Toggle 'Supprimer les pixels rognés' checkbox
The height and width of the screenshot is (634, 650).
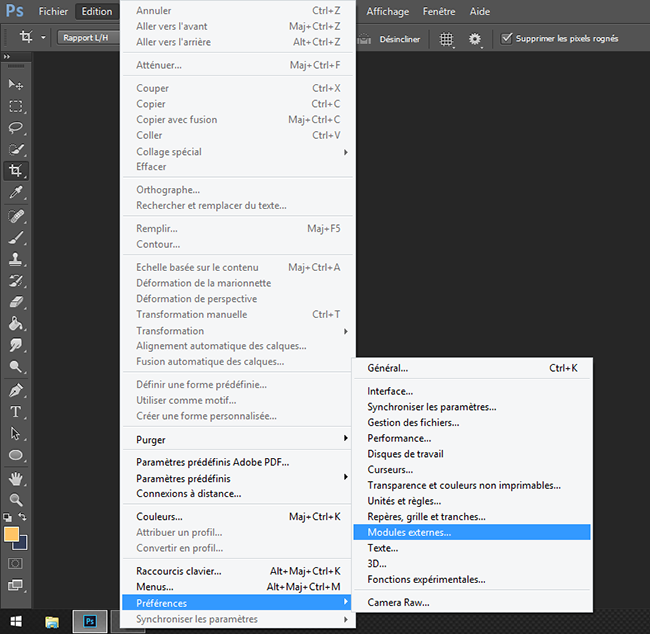[507, 38]
